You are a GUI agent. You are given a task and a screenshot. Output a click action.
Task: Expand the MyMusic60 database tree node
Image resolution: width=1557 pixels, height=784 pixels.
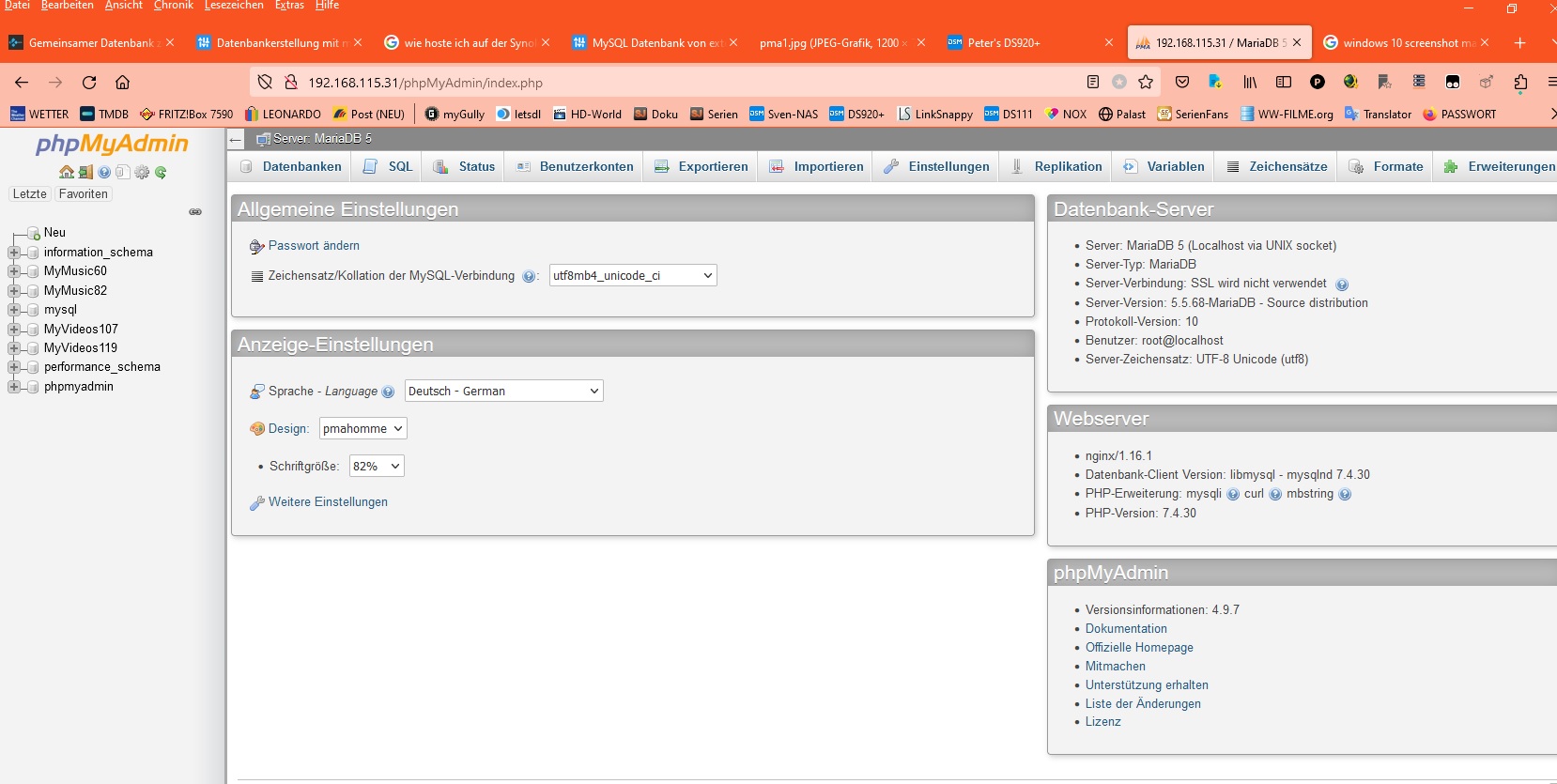(x=13, y=271)
